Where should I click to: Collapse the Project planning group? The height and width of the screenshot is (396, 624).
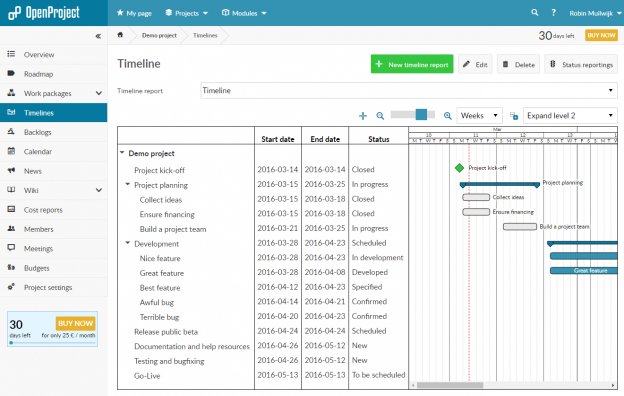click(128, 184)
